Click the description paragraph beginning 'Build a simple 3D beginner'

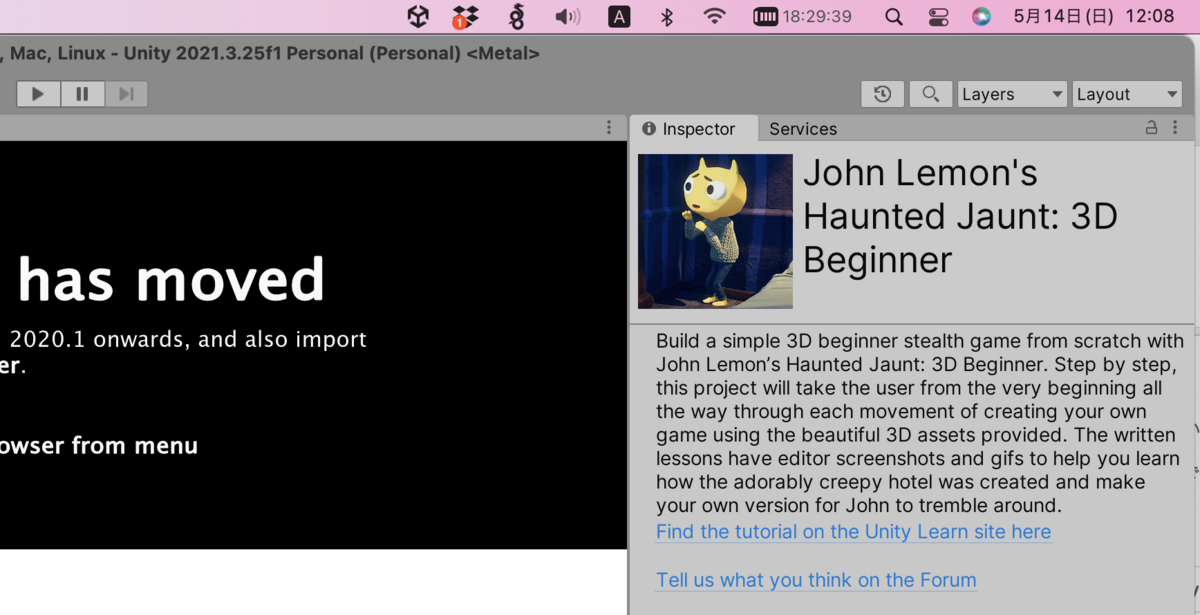pos(918,423)
